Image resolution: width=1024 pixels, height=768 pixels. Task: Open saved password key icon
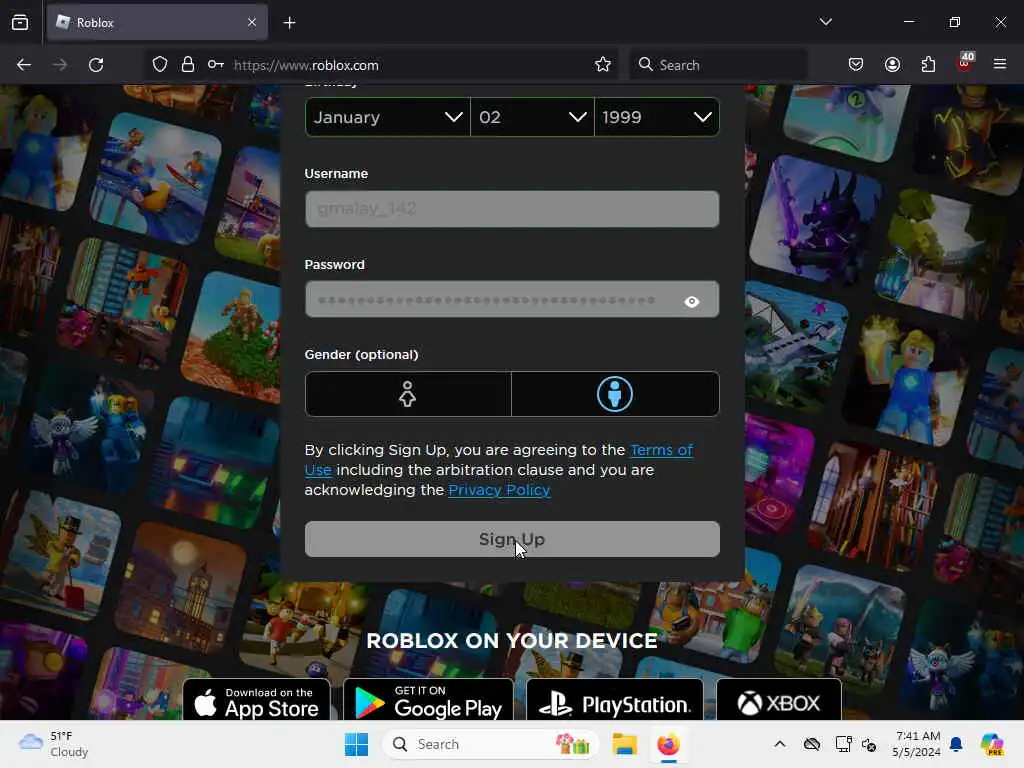point(216,65)
